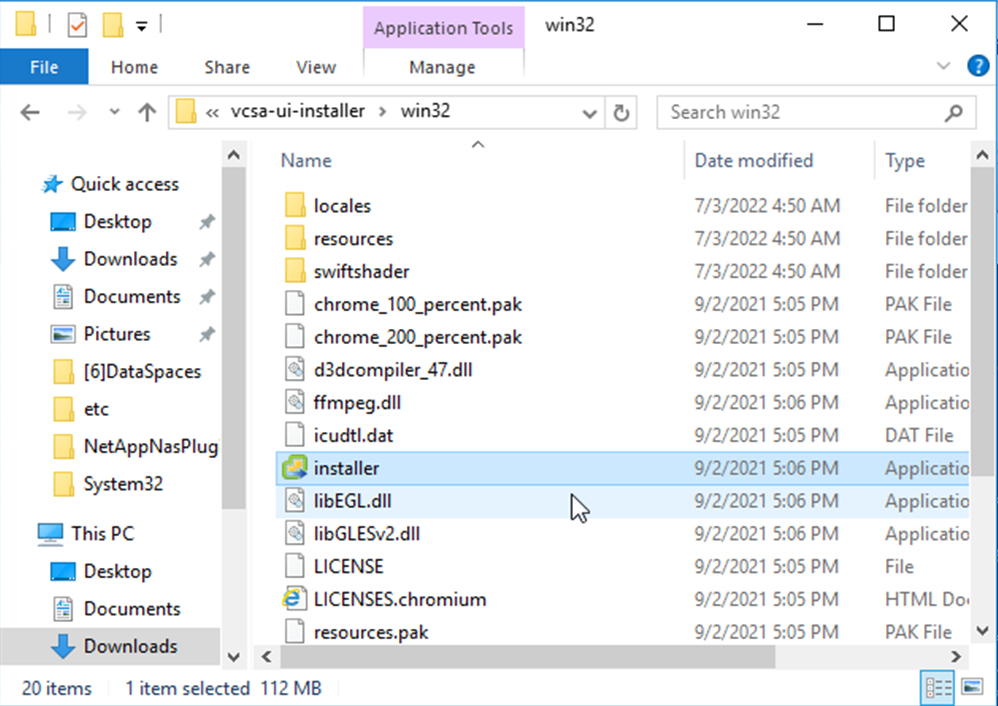Select the chrome_200_percent.pak file name

tap(418, 337)
